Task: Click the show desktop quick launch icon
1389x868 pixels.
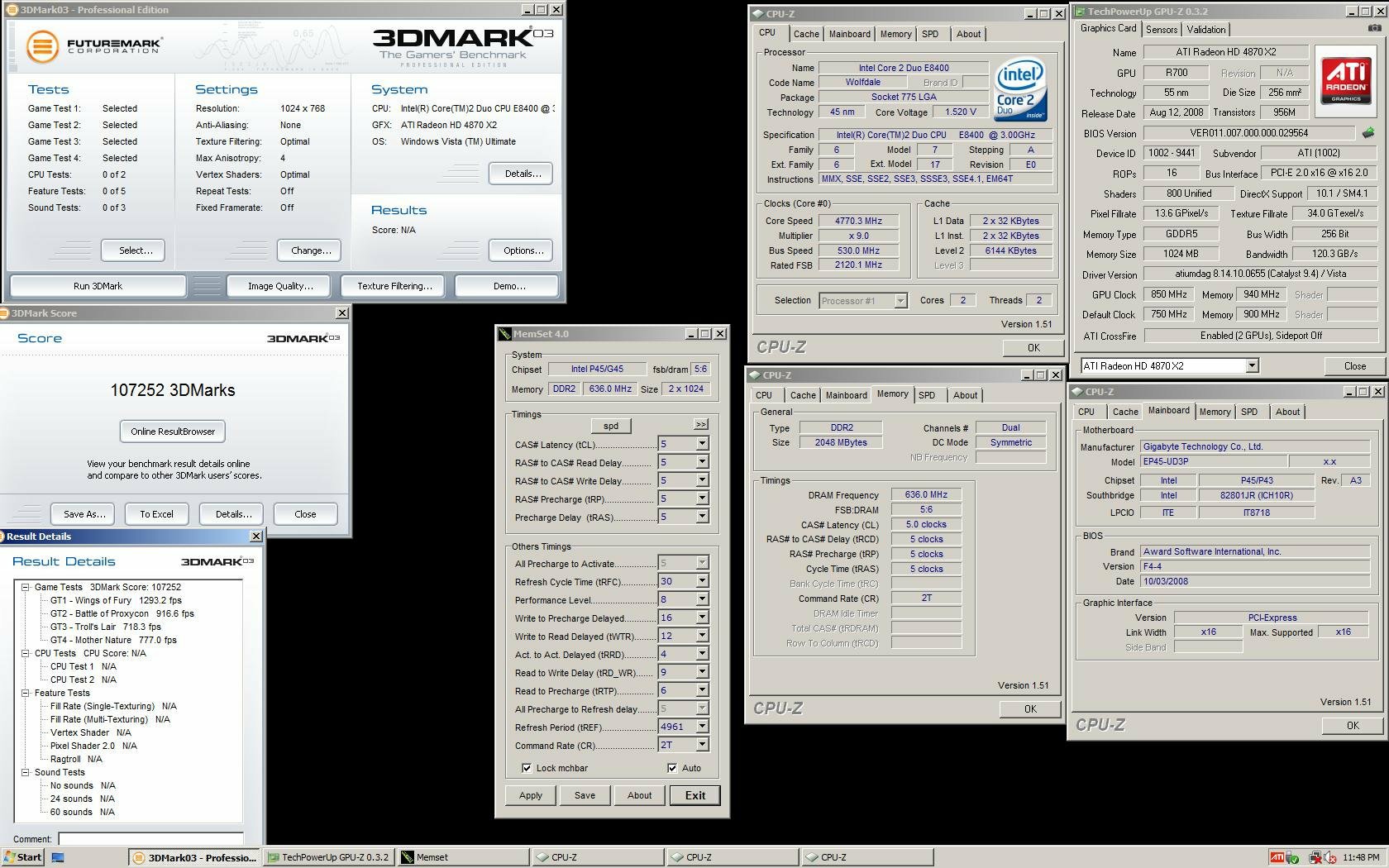Action: 58,857
